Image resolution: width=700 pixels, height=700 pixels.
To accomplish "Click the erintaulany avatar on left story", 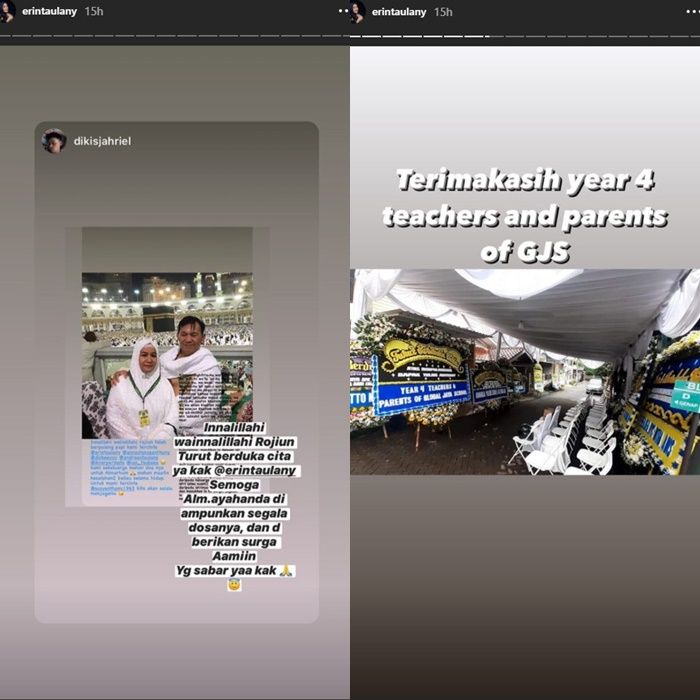I will 7,12.
